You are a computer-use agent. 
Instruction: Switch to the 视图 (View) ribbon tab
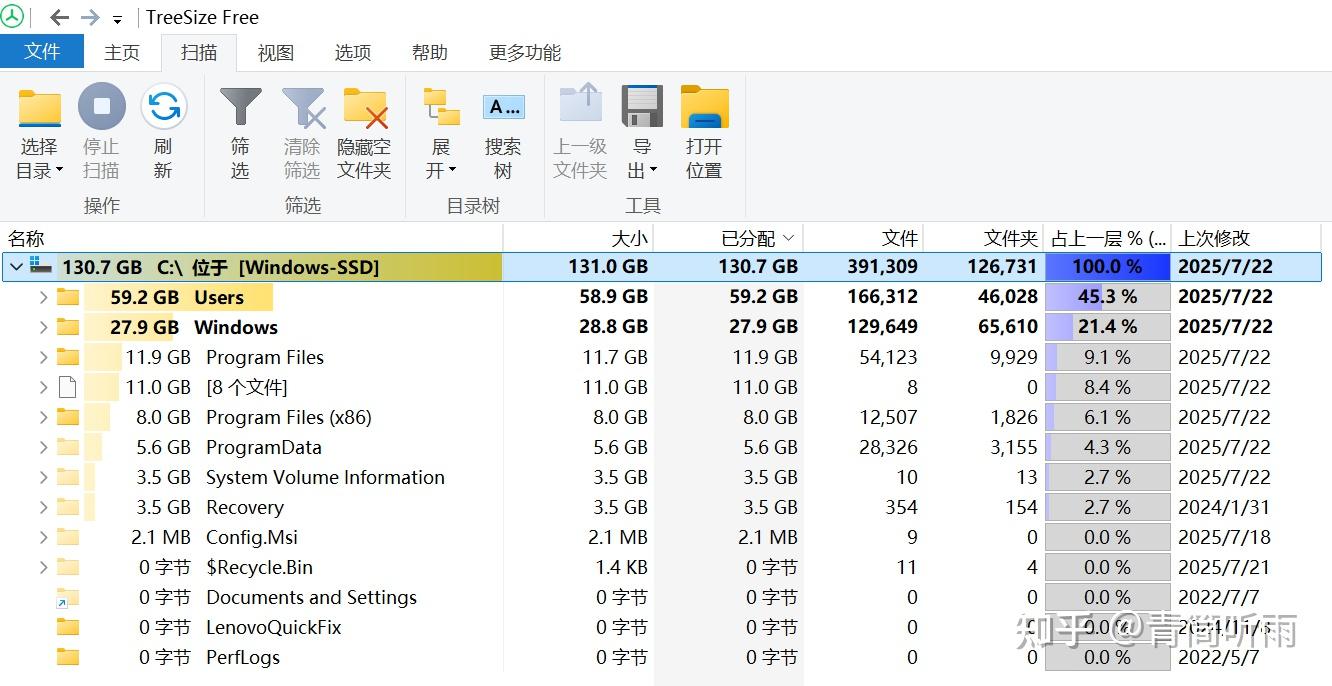click(x=274, y=52)
